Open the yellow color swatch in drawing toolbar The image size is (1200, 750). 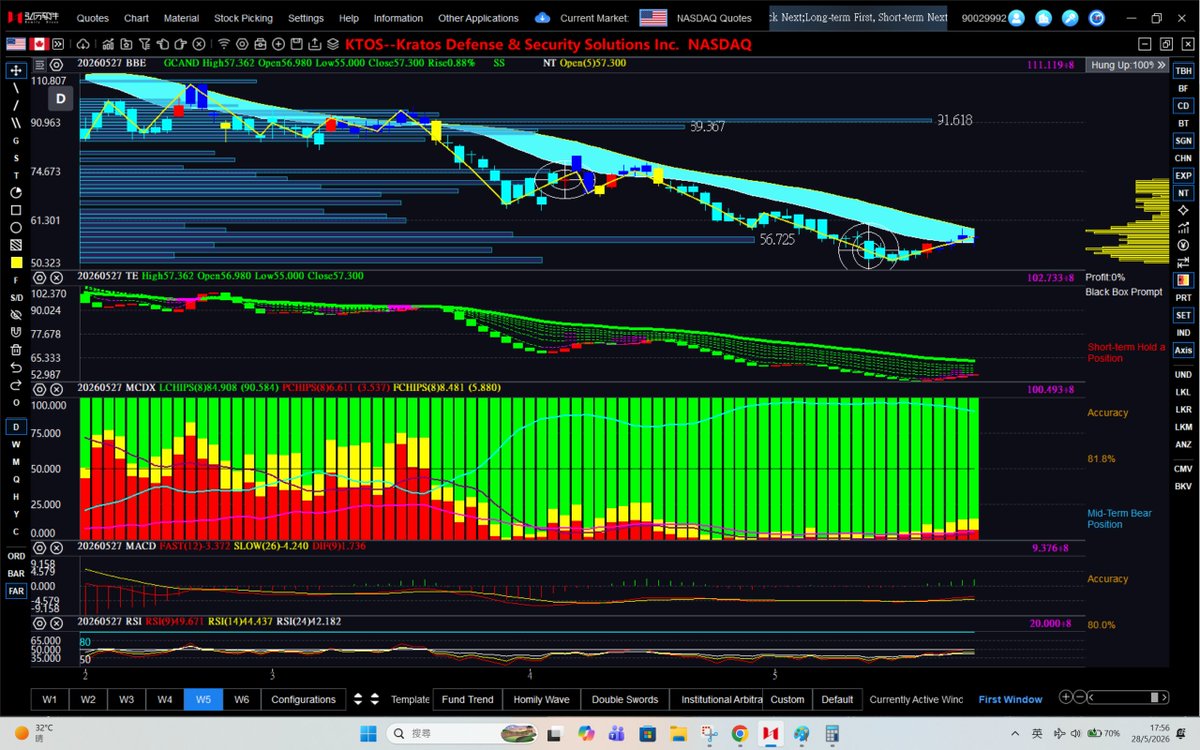pos(16,262)
